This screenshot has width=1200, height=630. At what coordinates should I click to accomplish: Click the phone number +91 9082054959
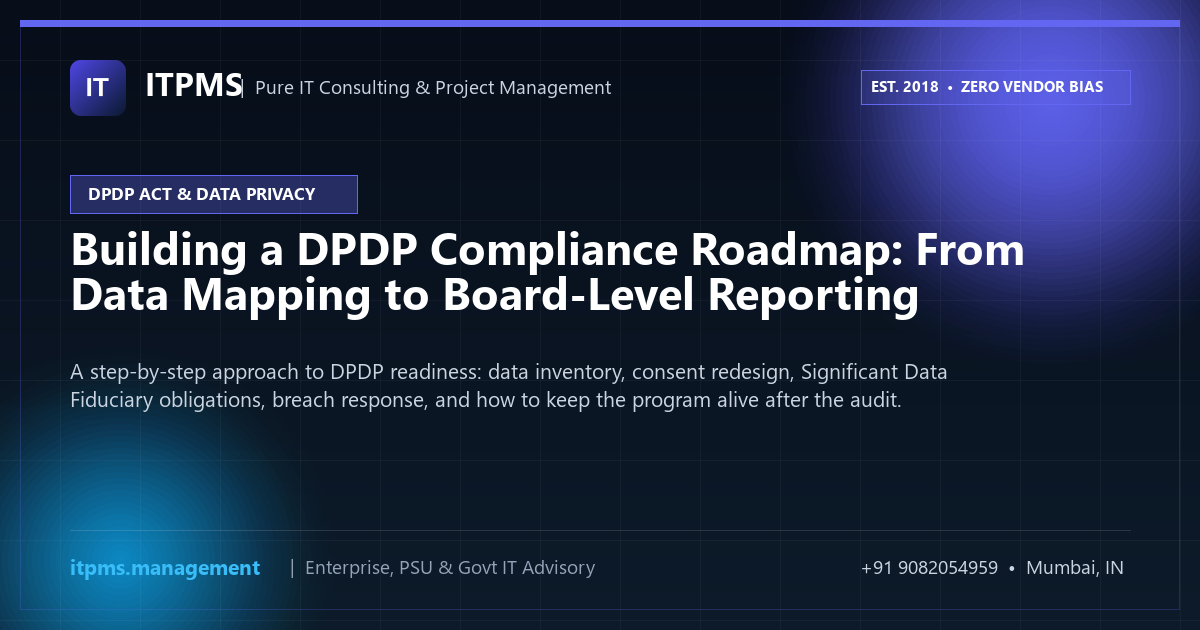(929, 568)
